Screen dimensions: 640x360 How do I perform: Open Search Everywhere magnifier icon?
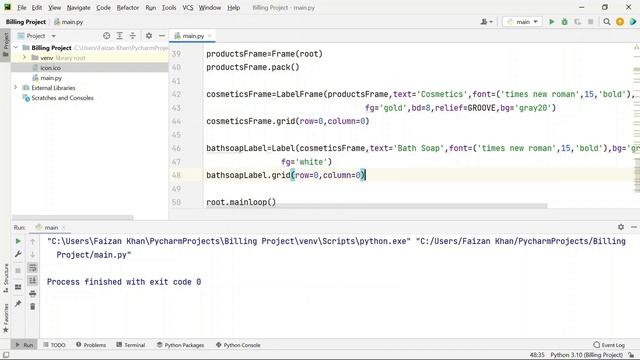[607, 22]
